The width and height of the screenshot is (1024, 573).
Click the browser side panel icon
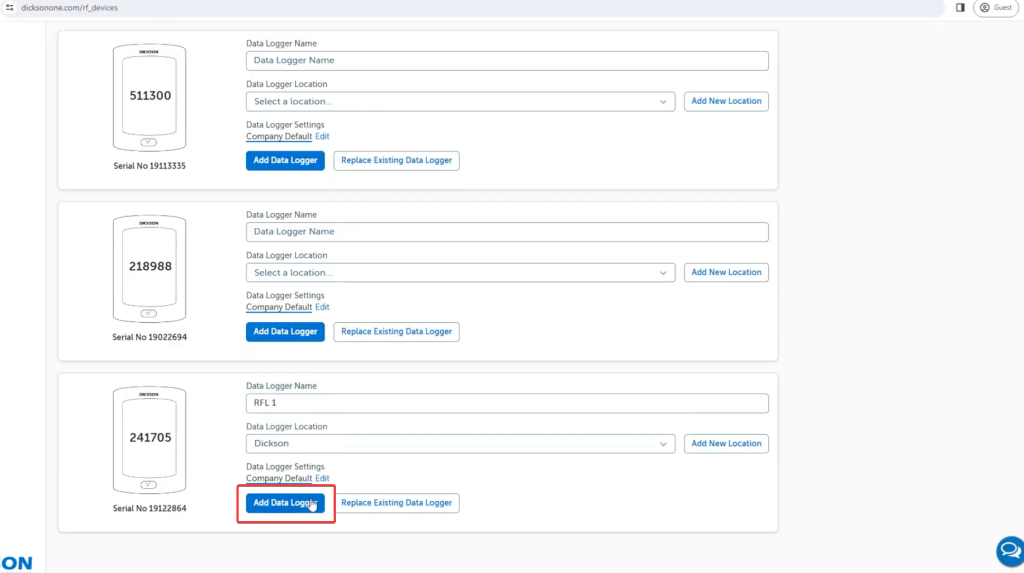pyautogui.click(x=960, y=7)
